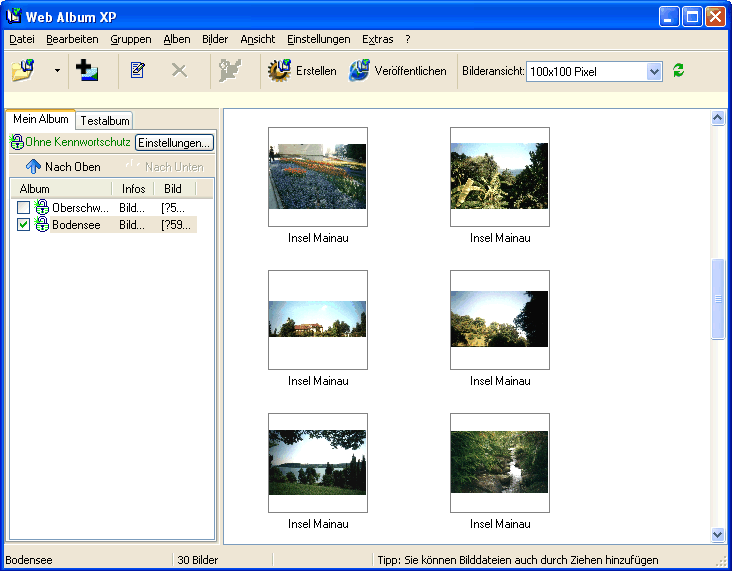The height and width of the screenshot is (571, 732).
Task: Switch to the Mein Album tab
Action: (41, 119)
